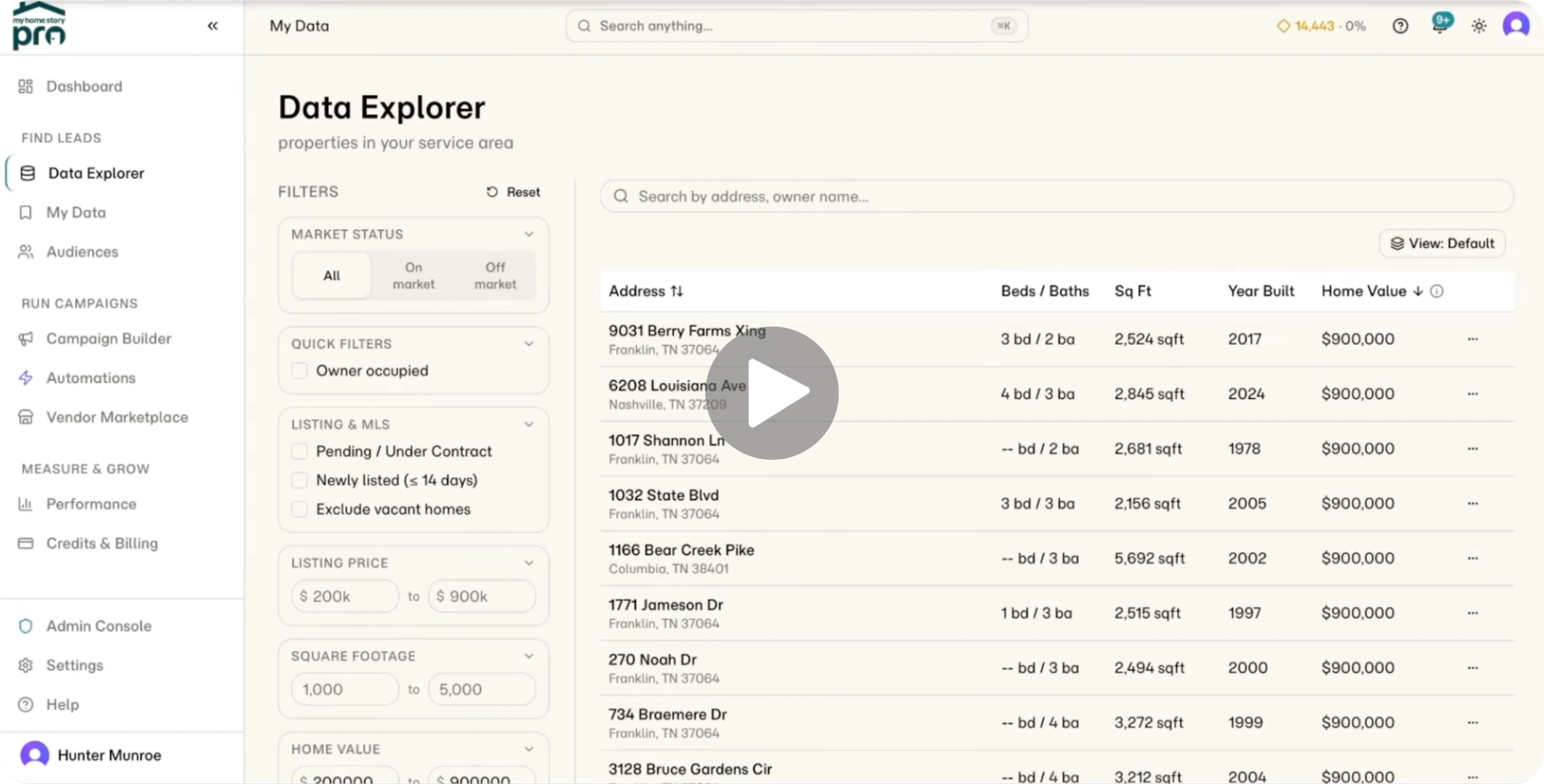The image size is (1544, 784).
Task: Click the Search anything field
Action: 797,26
